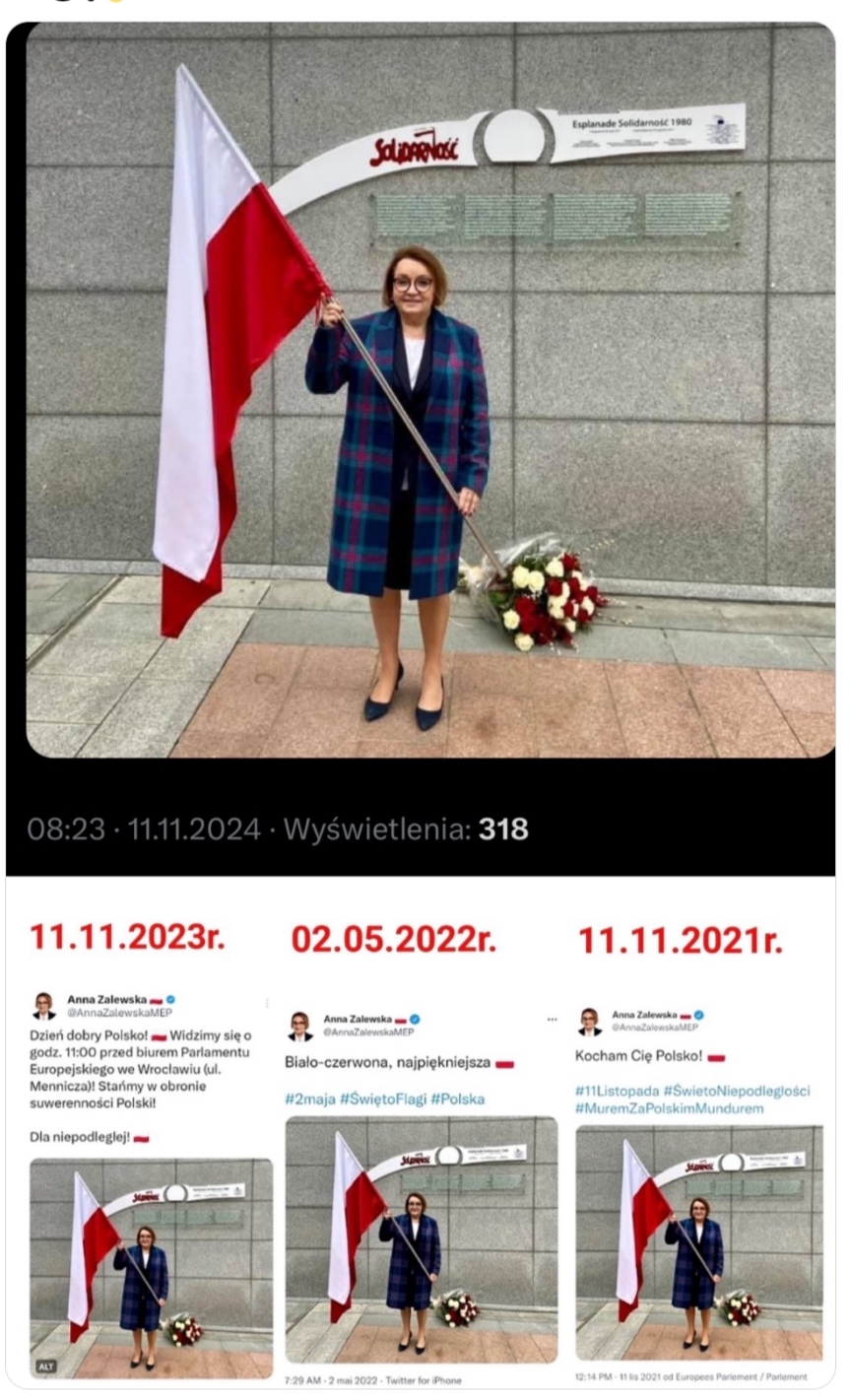This screenshot has width=850, height=1400.
Task: Open the #Polska hashtag
Action: (x=457, y=1099)
